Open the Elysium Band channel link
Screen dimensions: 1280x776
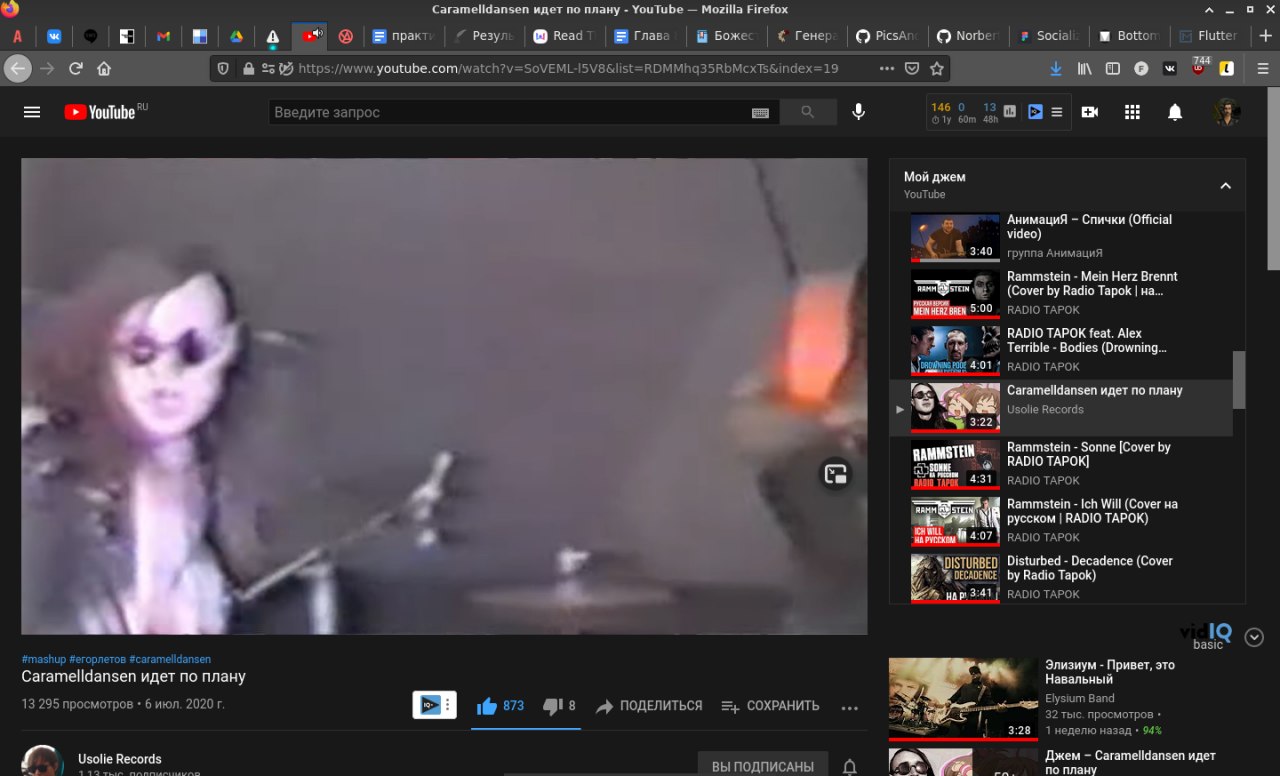coord(1080,698)
